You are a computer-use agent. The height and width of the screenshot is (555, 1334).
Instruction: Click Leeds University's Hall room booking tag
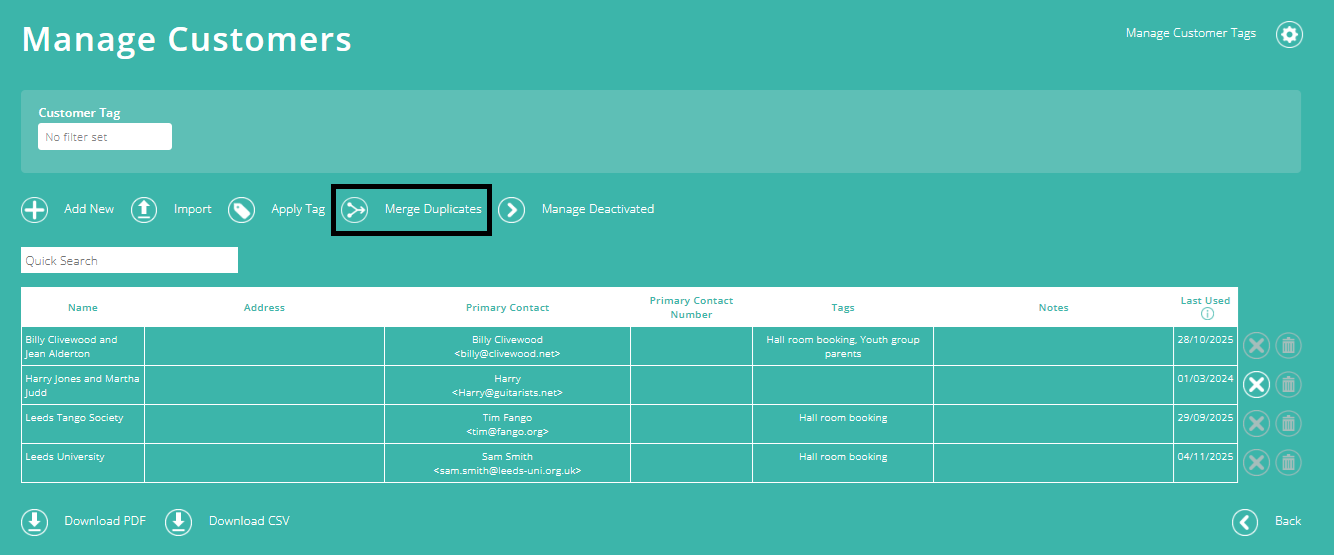pyautogui.click(x=843, y=456)
